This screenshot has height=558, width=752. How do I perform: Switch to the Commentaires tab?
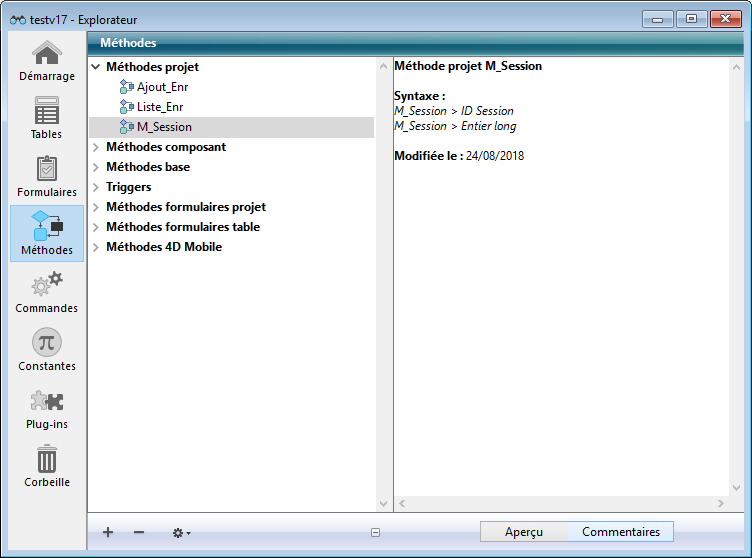coord(620,532)
